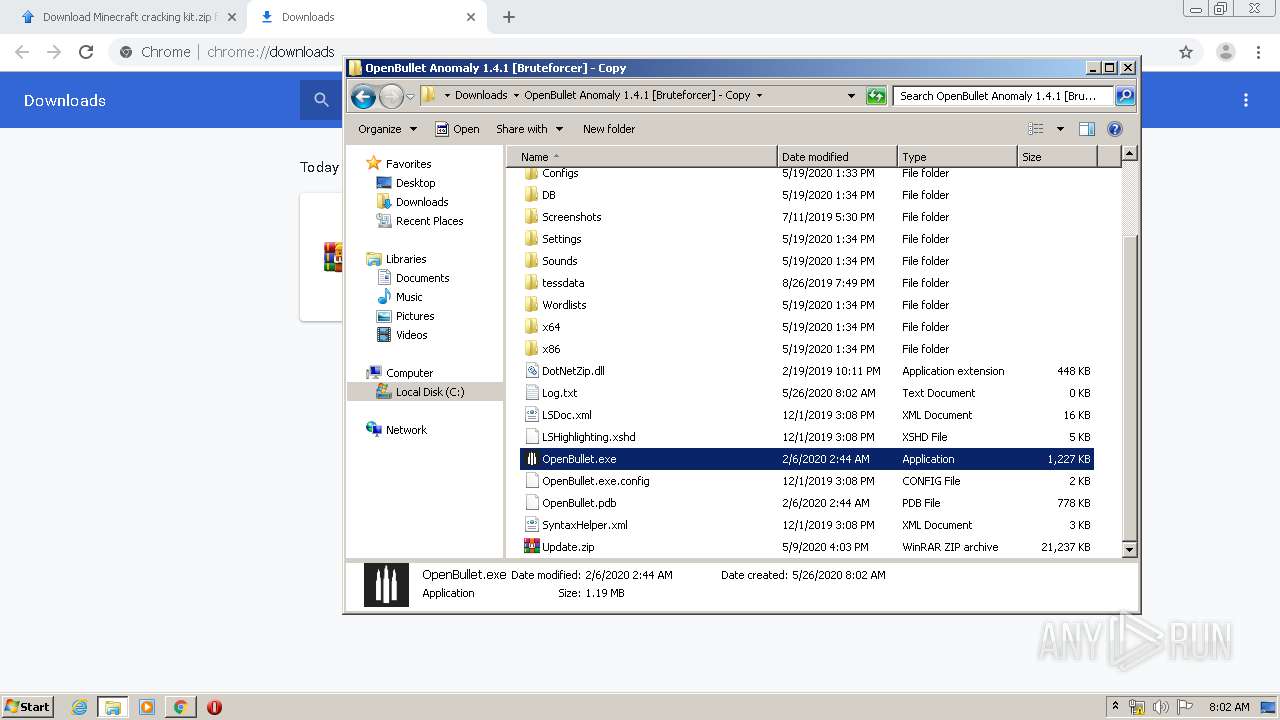Click the search magnifier in Explorer

click(x=1125, y=96)
